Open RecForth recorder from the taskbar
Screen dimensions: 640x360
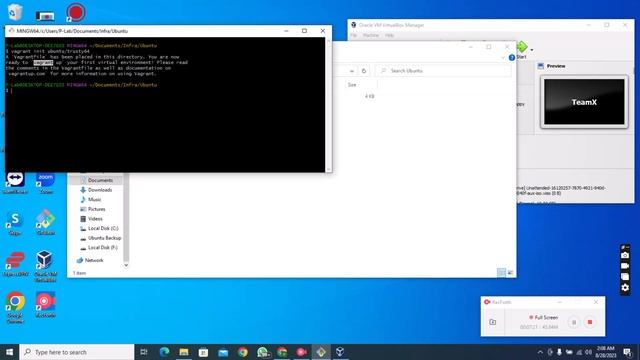click(x=302, y=352)
